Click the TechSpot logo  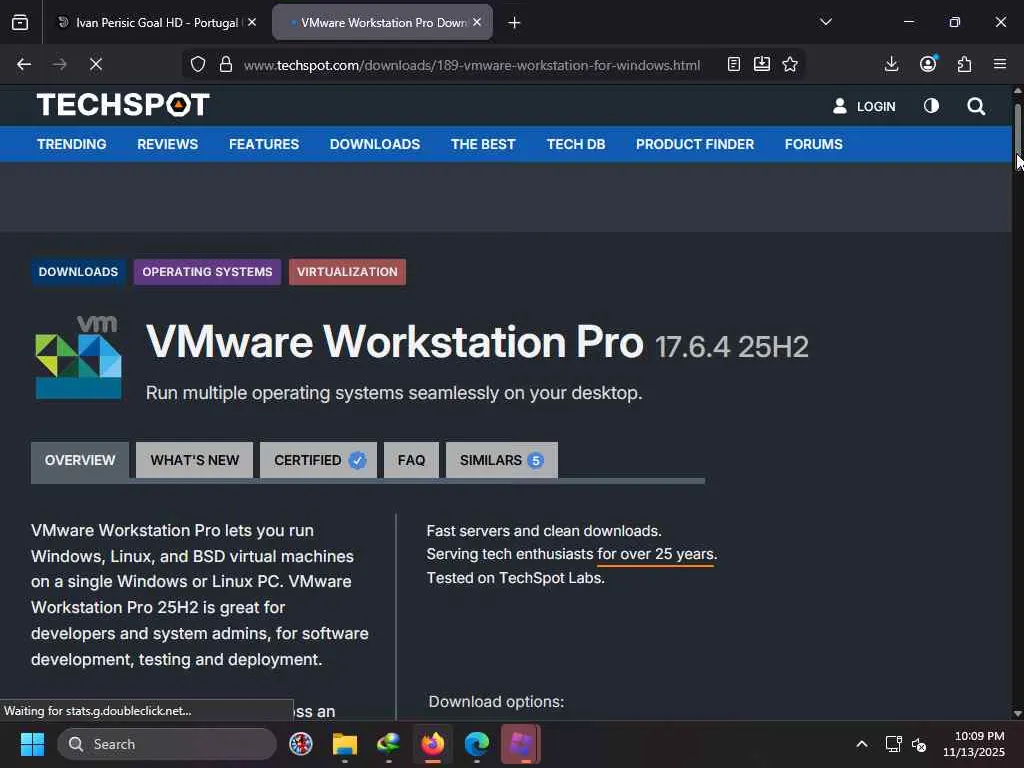pos(123,105)
